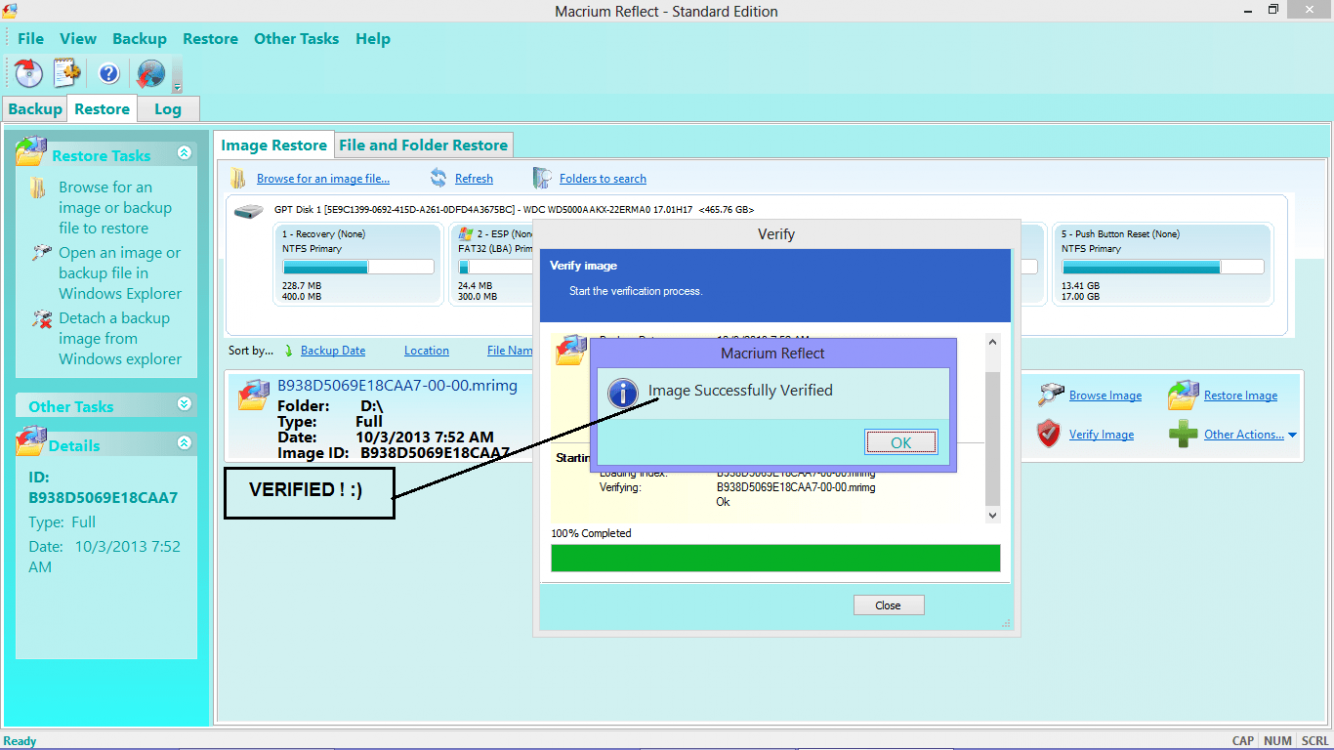Click the info icon in Macrium Reflect message box
1334x750 pixels.
(623, 392)
